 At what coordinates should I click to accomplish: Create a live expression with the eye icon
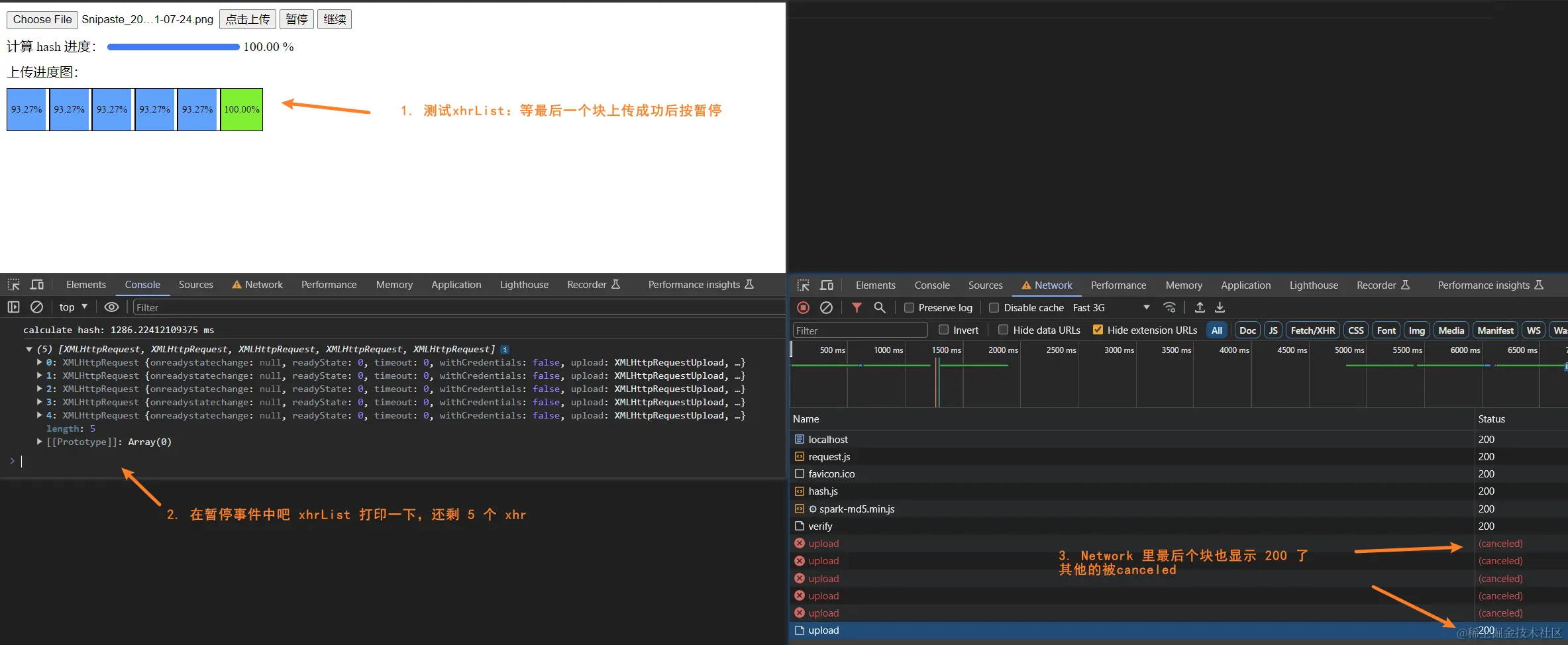111,307
